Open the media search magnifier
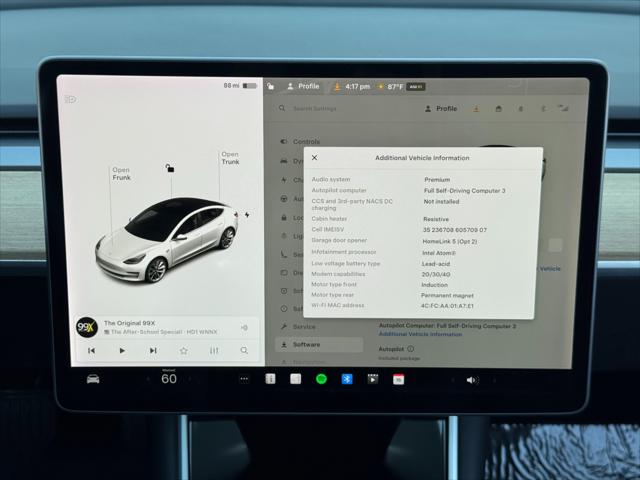 [x=244, y=350]
